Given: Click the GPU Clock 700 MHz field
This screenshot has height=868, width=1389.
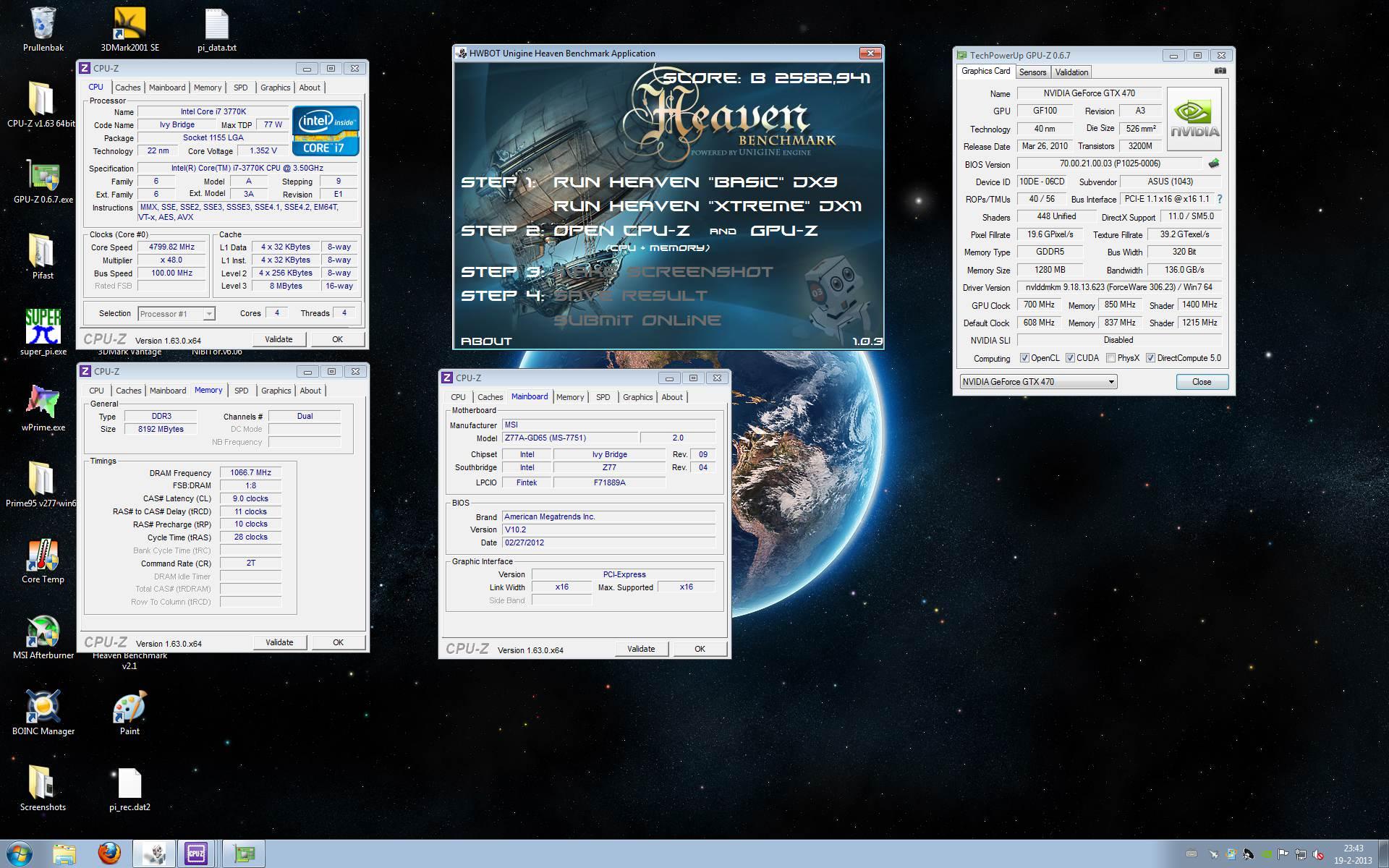Looking at the screenshot, I should point(1040,305).
